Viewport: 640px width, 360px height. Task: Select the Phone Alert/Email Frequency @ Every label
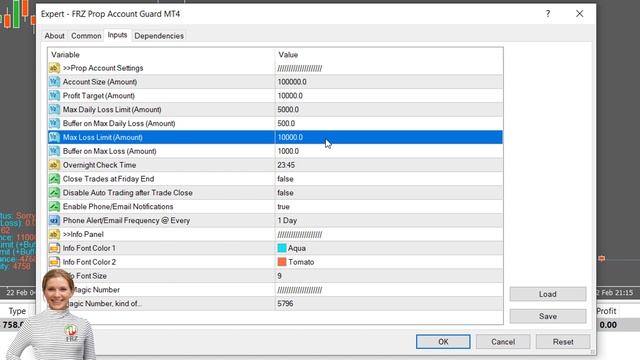pos(126,221)
